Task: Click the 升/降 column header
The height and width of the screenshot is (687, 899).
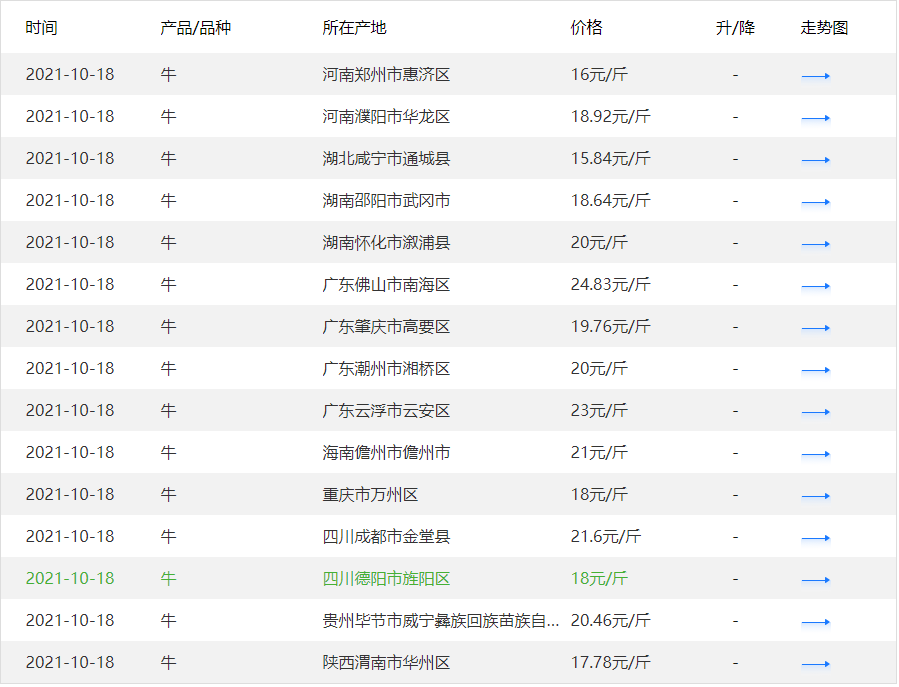Action: pyautogui.click(x=735, y=28)
